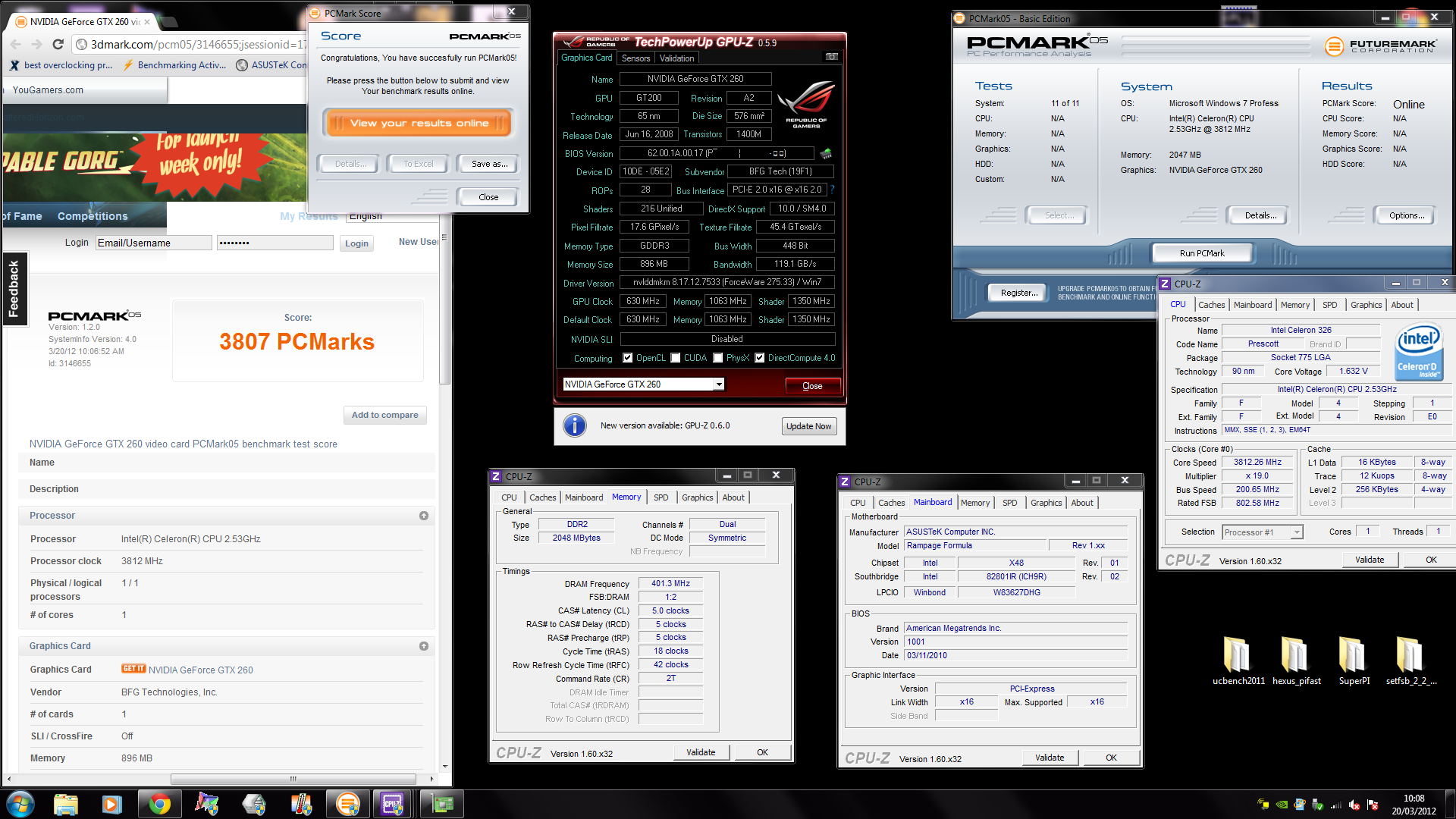The height and width of the screenshot is (819, 1456).
Task: Click the Feedback side tab on 3dmark
Action: tap(14, 288)
